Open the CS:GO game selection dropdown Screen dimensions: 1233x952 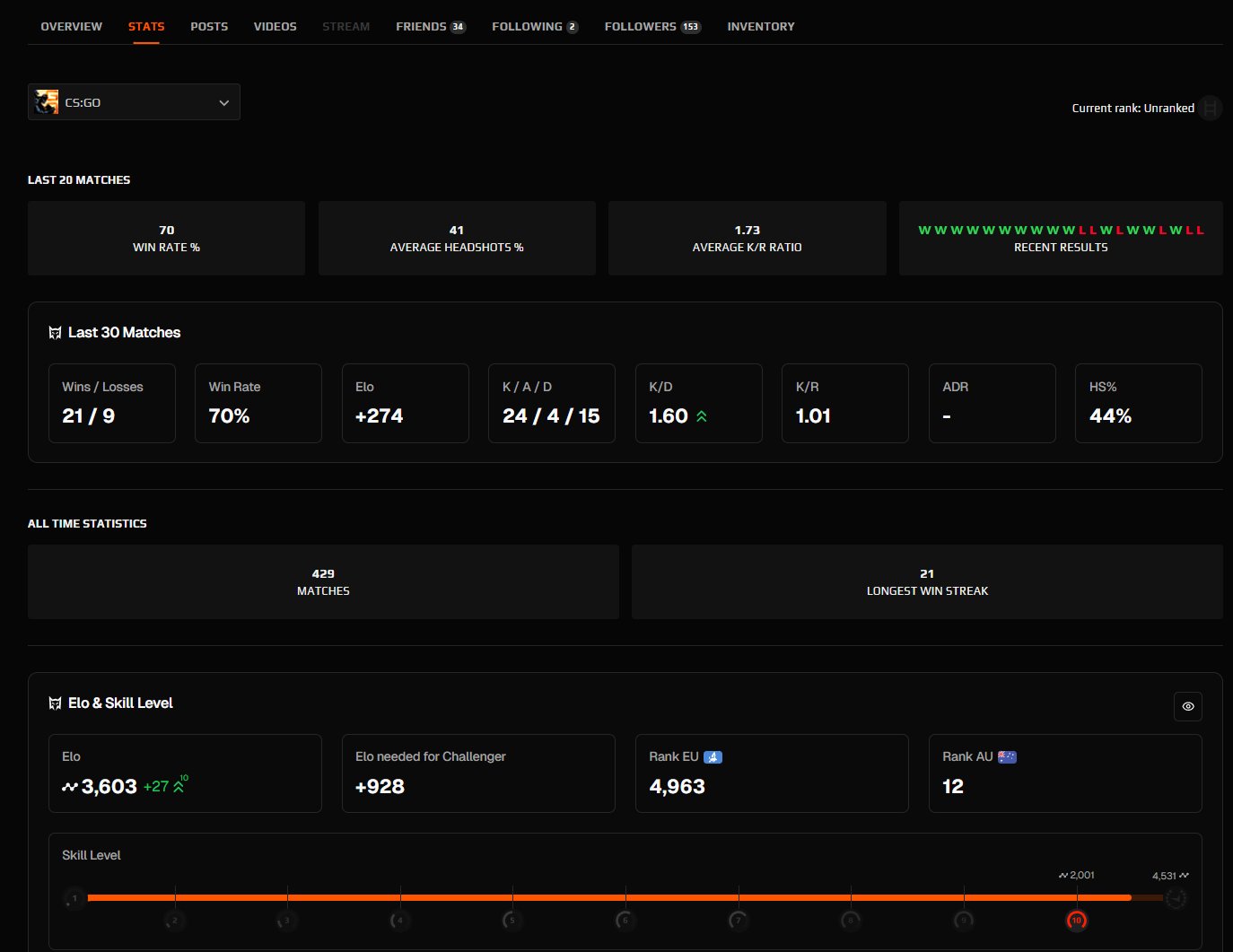pyautogui.click(x=133, y=101)
